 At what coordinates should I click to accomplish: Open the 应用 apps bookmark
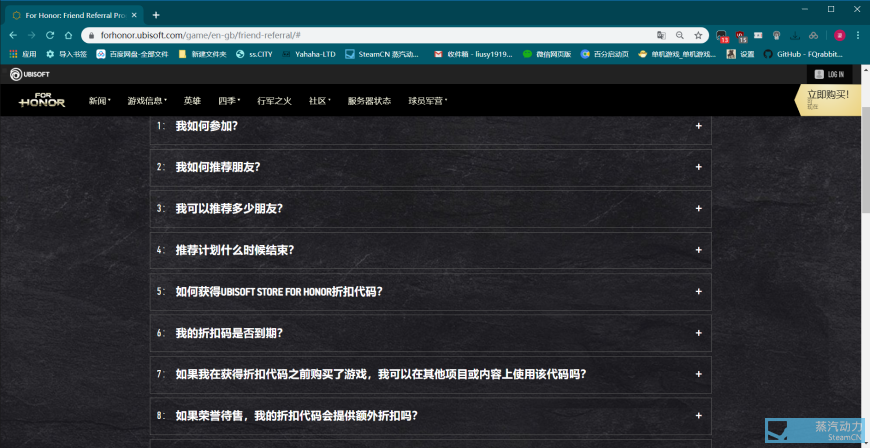(23, 54)
